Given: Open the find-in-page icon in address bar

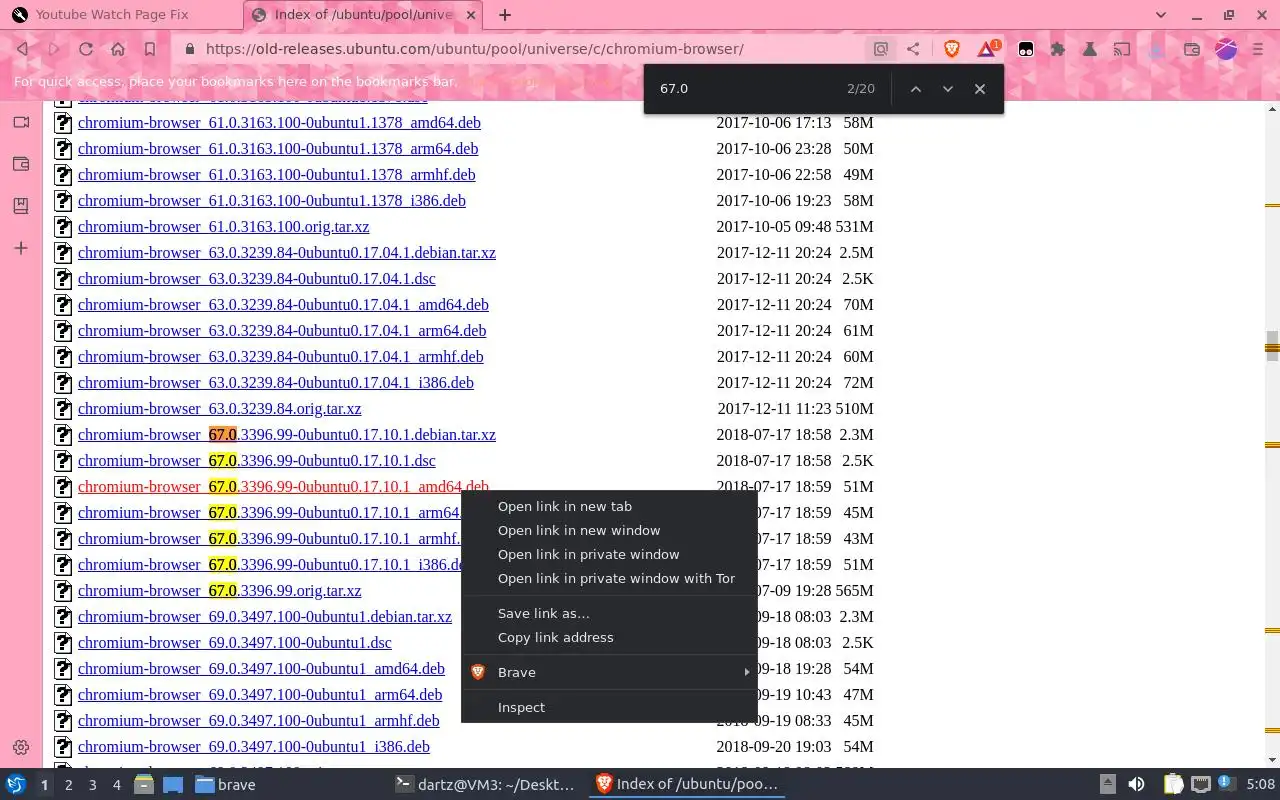Looking at the screenshot, I should pyautogui.click(x=881, y=49).
